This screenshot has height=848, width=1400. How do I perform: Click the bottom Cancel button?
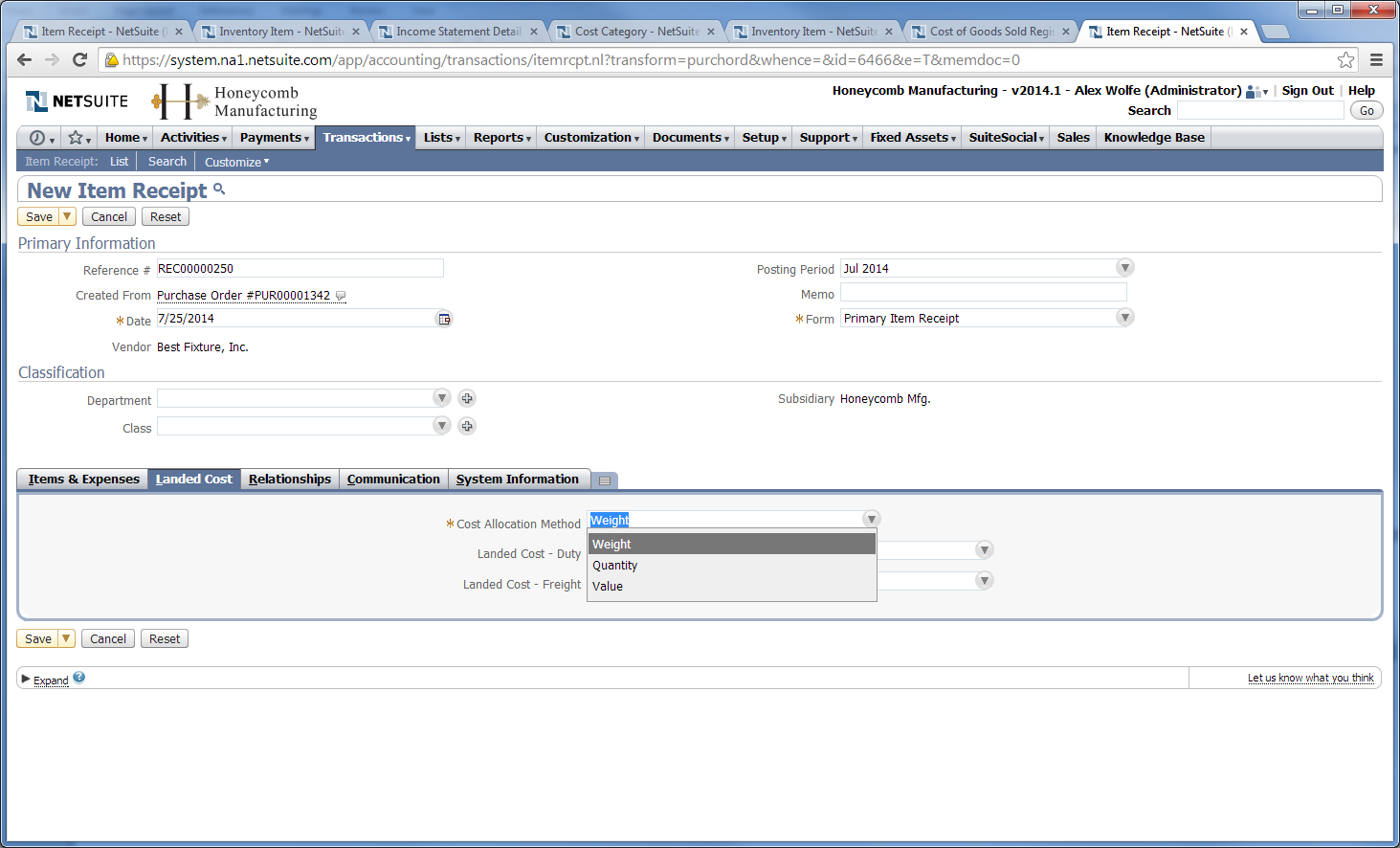tap(108, 639)
